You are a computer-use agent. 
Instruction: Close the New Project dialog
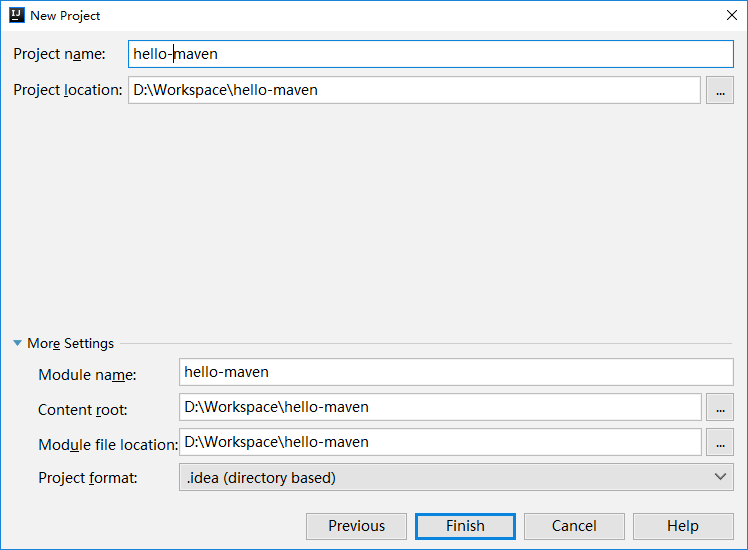[x=732, y=15]
